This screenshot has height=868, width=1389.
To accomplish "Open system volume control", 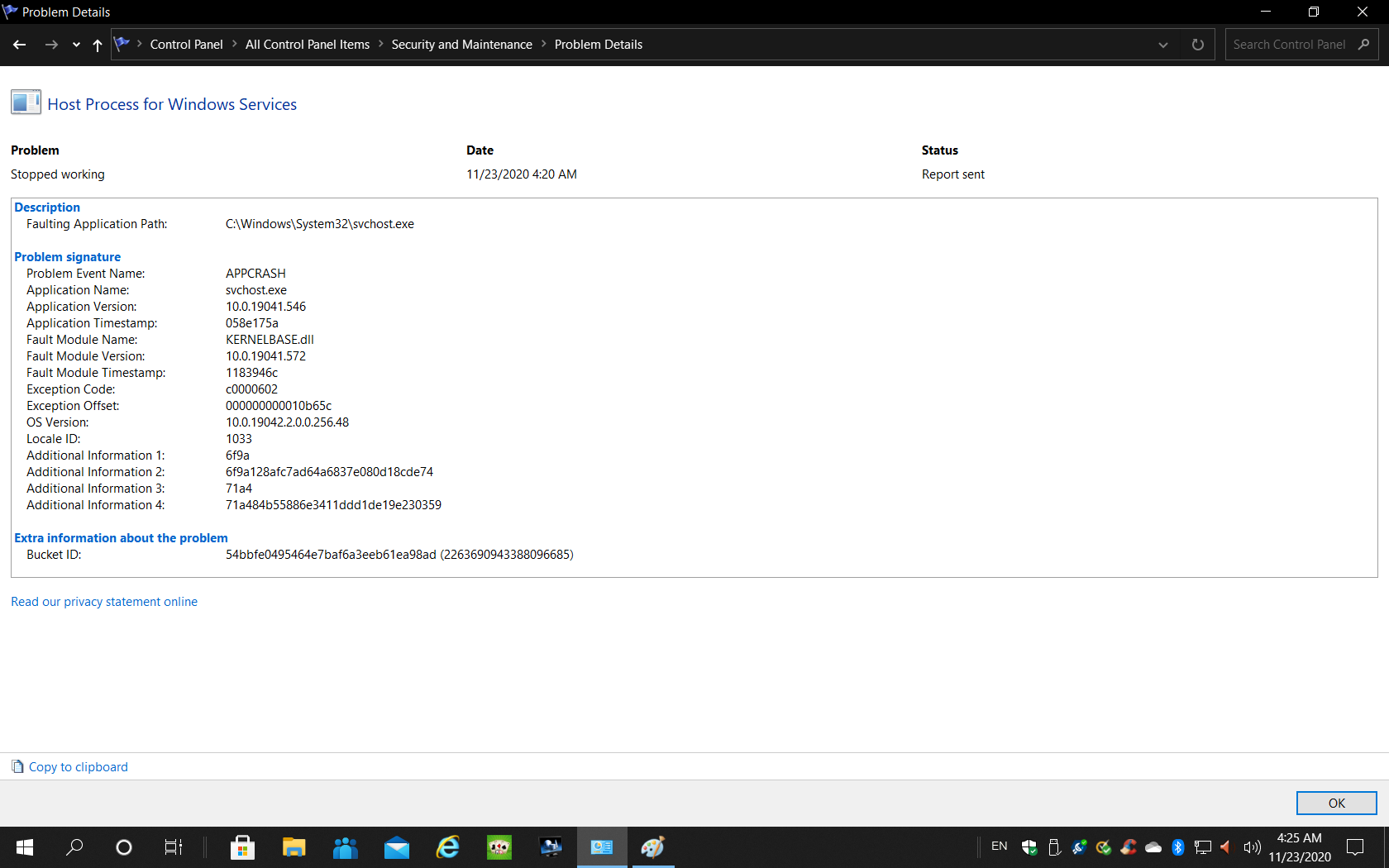I will [1252, 847].
